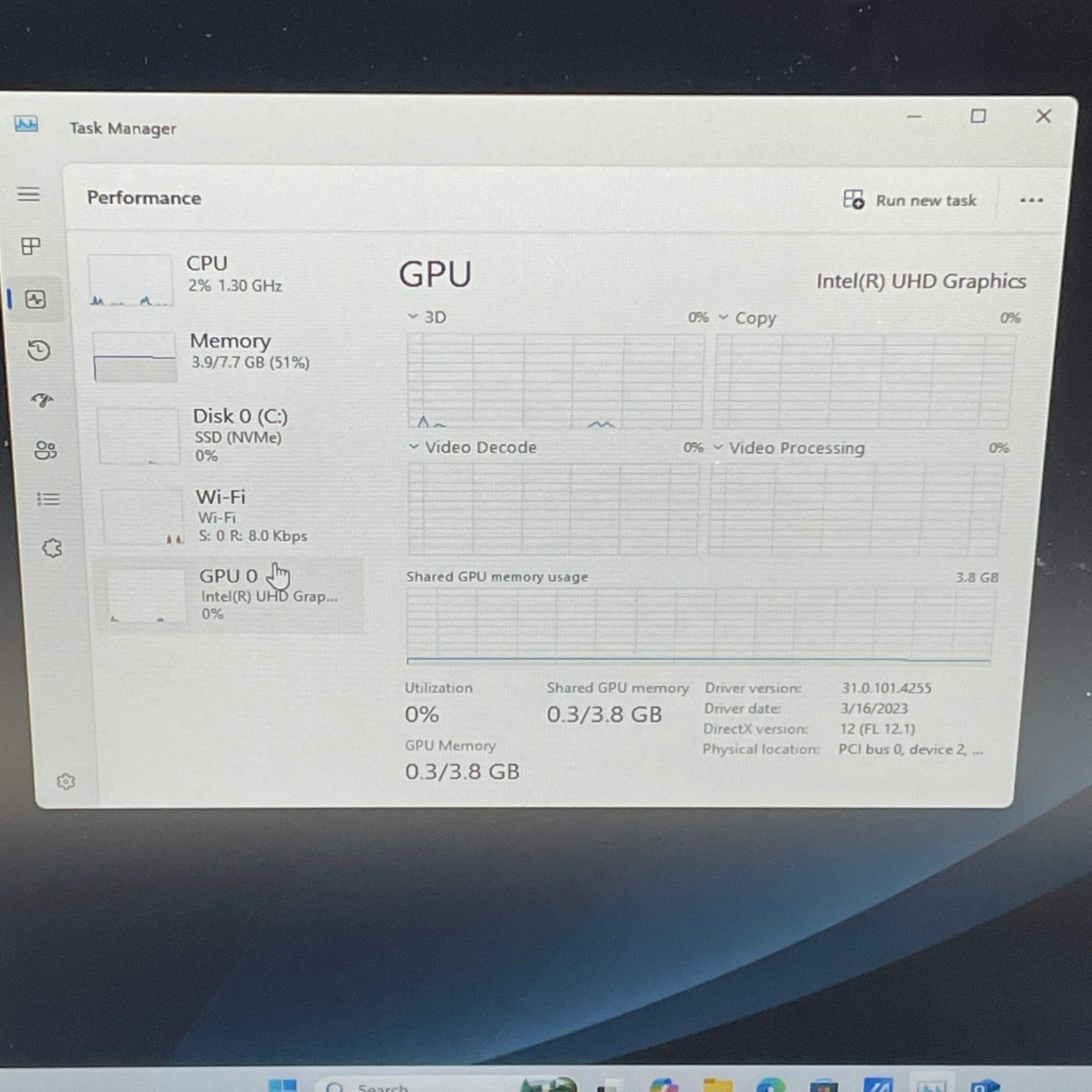Click the Shared GPU memory usage graph
The width and height of the screenshot is (1092, 1092).
[x=700, y=626]
